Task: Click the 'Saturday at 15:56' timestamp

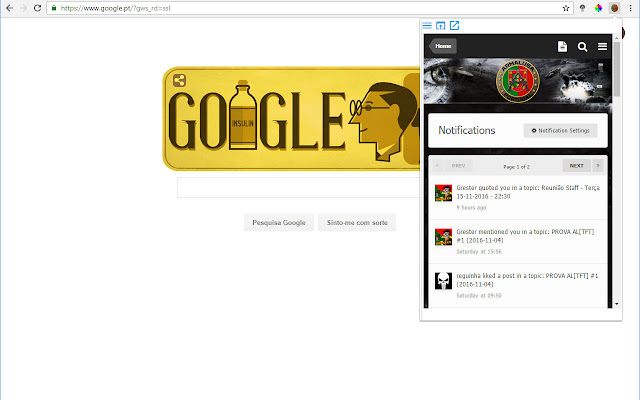Action: coord(479,252)
